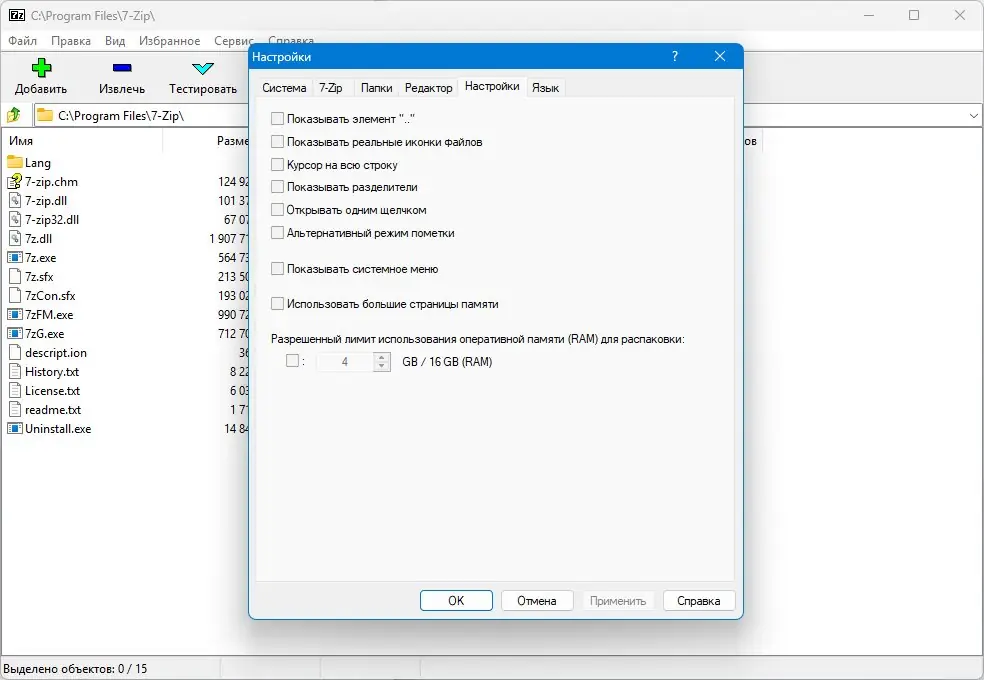Select the Настройки tab
The image size is (984, 680).
click(492, 87)
